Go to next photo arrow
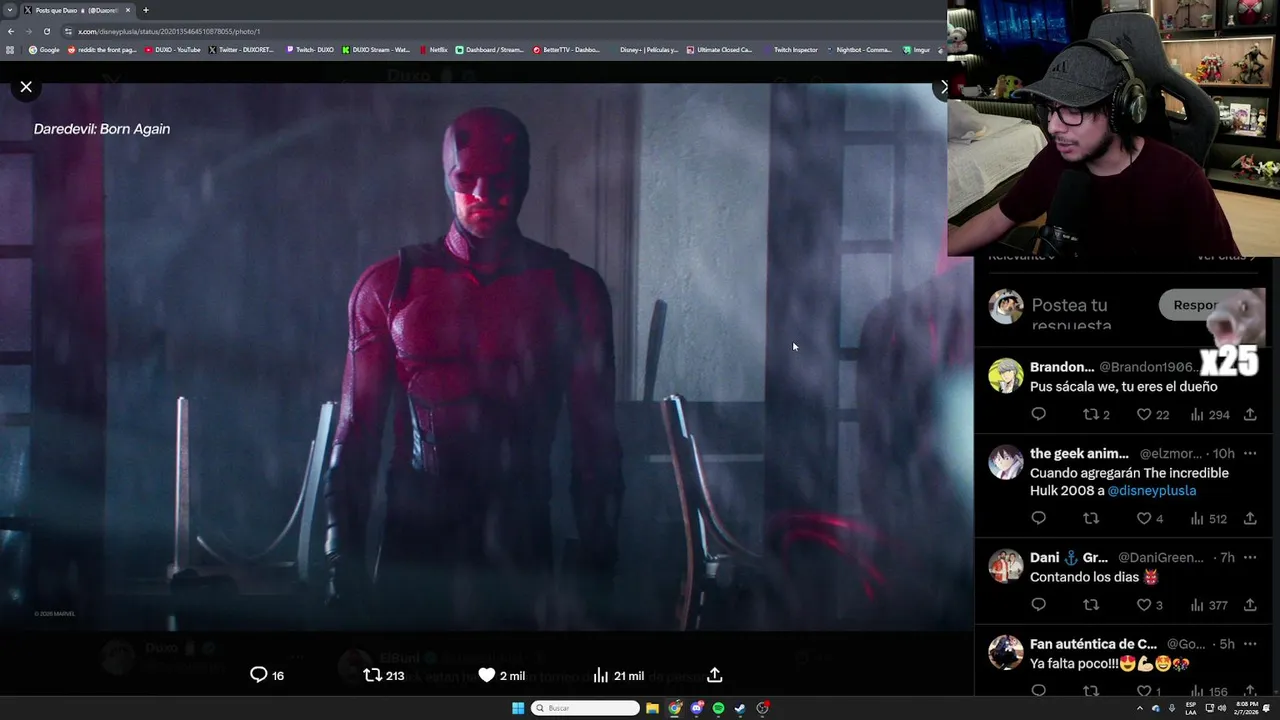The image size is (1280, 720). coord(942,87)
